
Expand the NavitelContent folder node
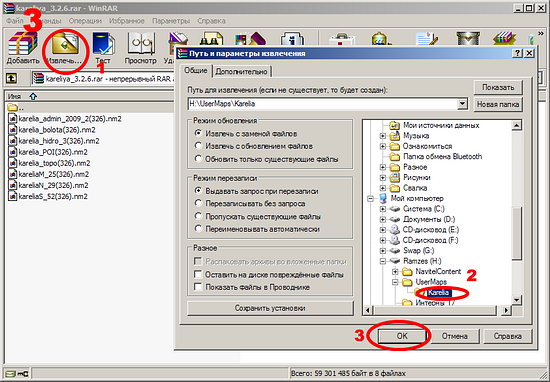(395, 272)
